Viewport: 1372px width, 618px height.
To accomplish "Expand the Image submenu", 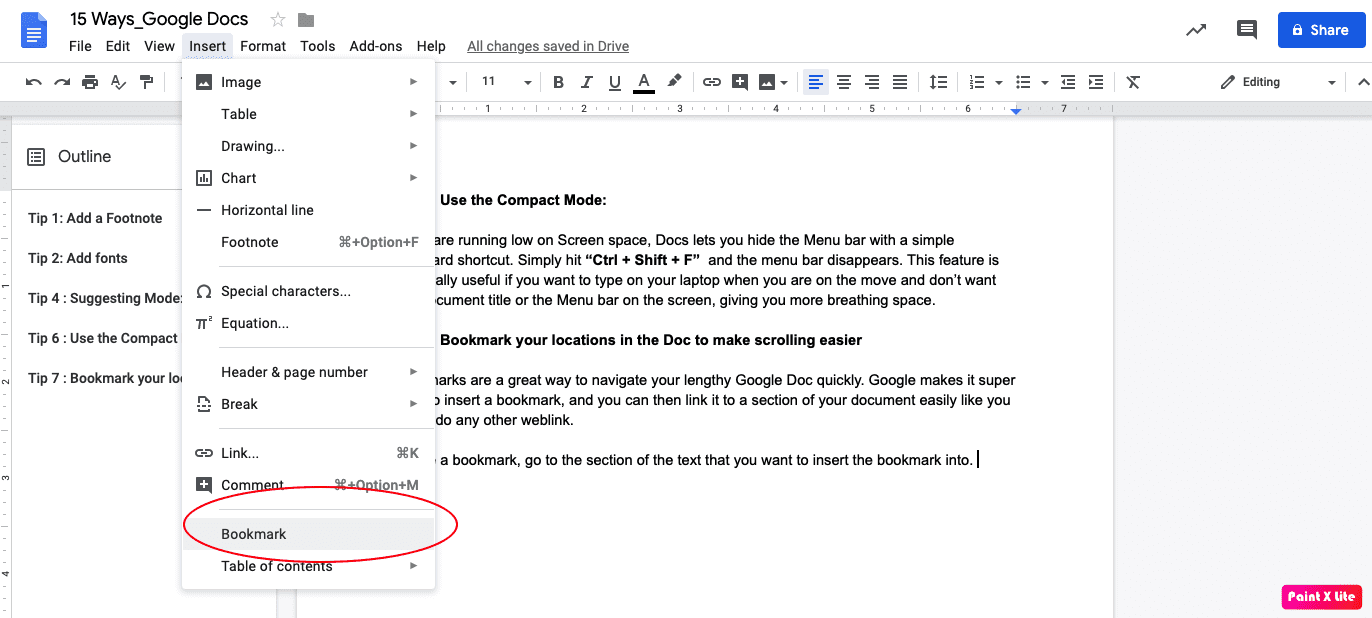I will point(308,82).
